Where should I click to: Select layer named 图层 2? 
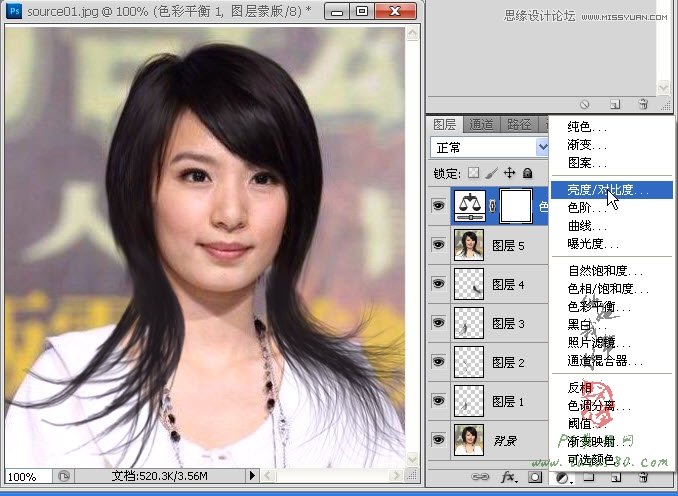point(508,362)
